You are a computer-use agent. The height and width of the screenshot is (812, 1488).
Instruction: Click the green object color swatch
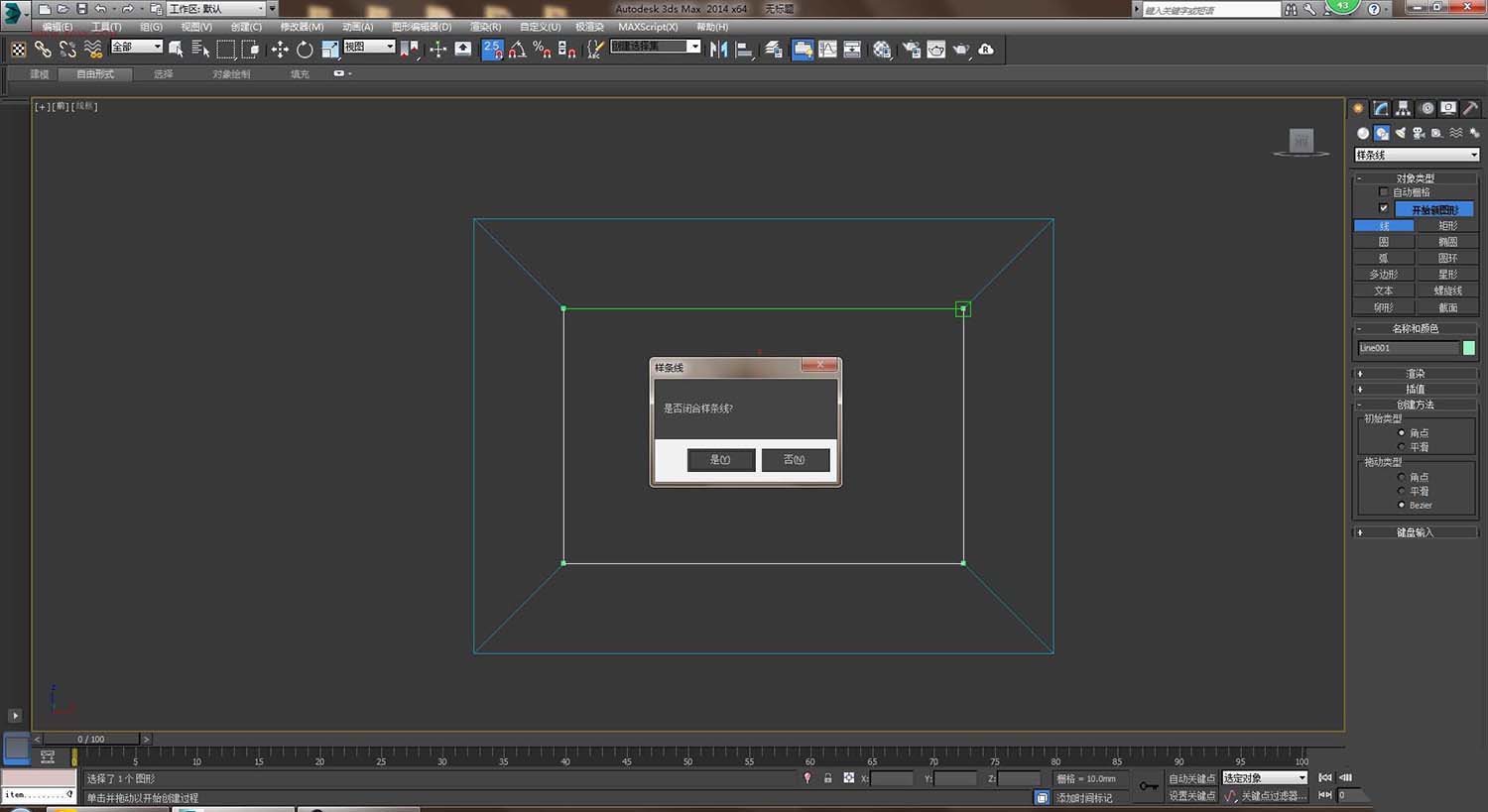point(1468,348)
